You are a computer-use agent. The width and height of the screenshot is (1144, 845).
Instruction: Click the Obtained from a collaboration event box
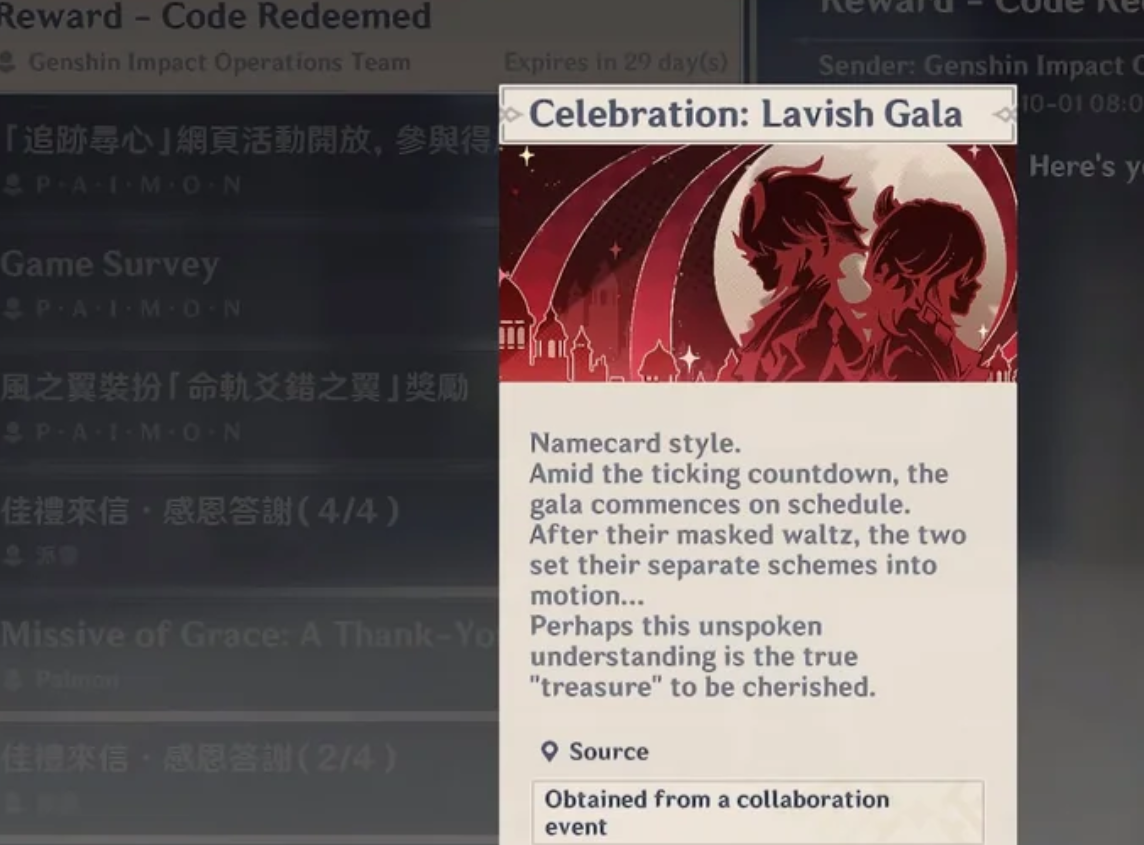(757, 812)
